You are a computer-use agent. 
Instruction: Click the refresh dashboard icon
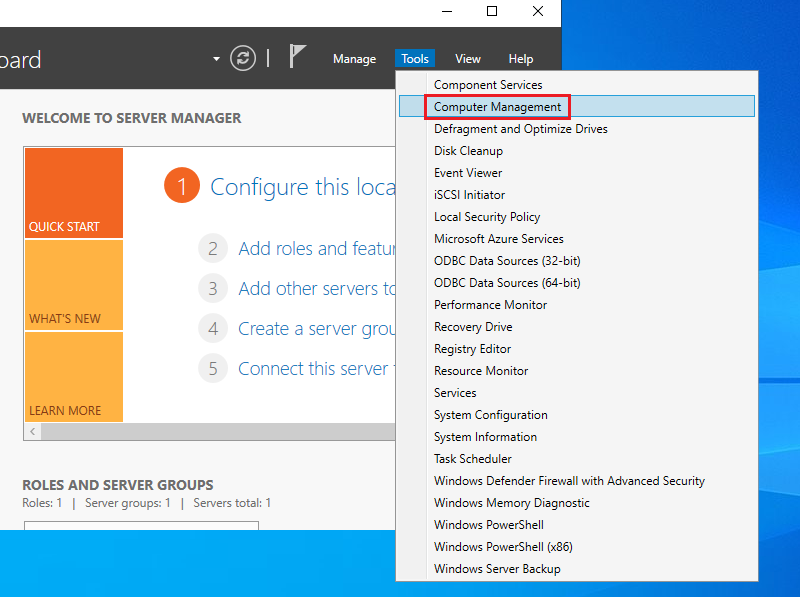pos(243,58)
